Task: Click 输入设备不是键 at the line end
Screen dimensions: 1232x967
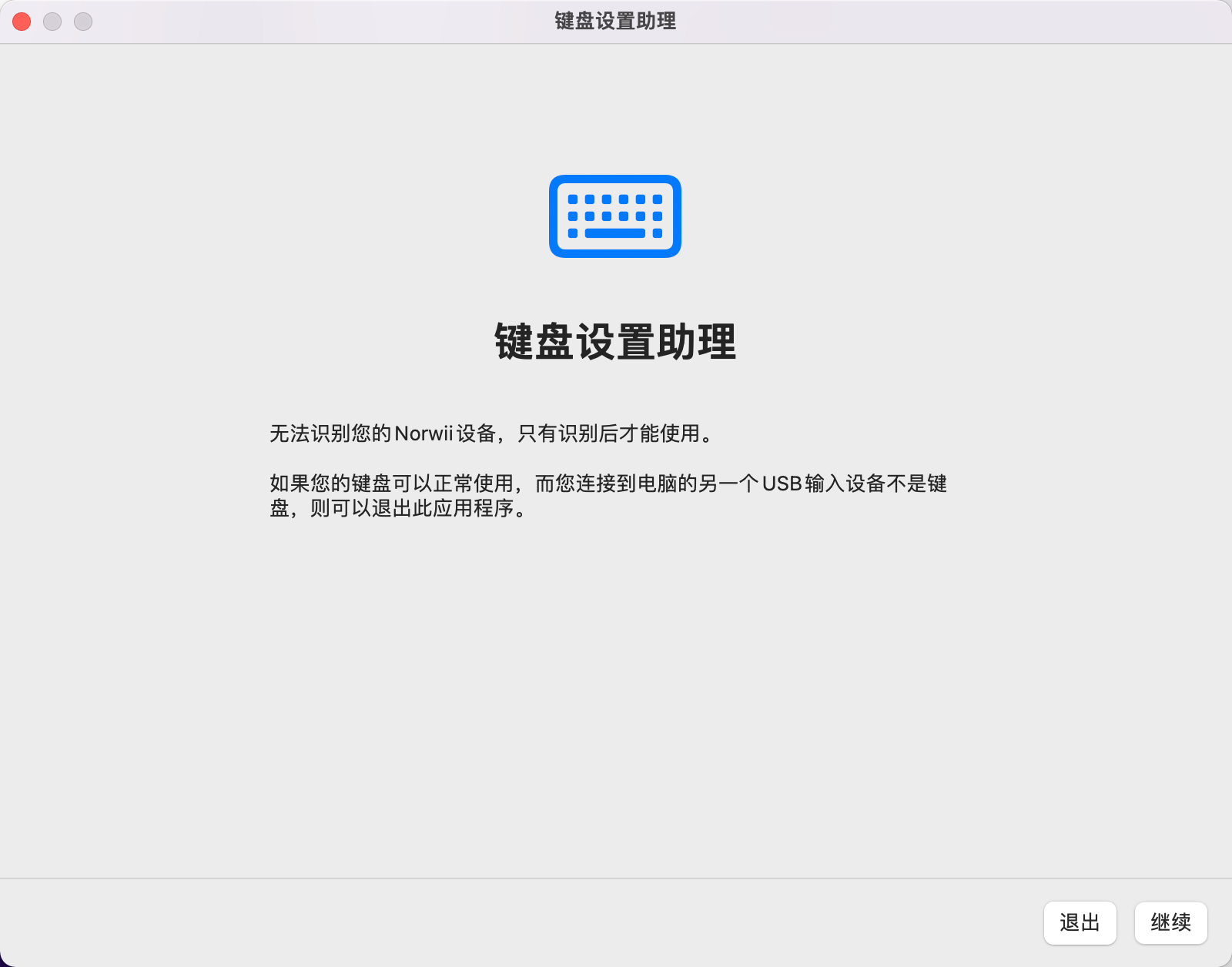Action: [x=876, y=483]
